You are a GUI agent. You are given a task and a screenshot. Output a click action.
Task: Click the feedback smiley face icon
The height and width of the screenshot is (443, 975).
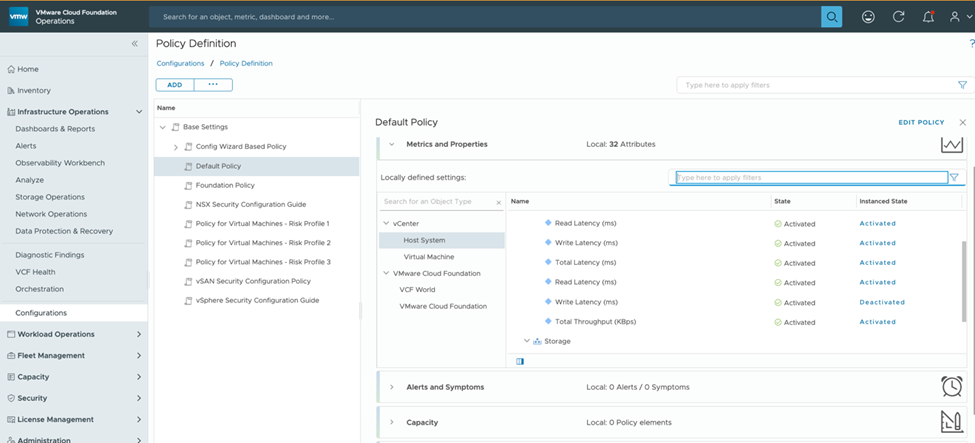pos(869,17)
